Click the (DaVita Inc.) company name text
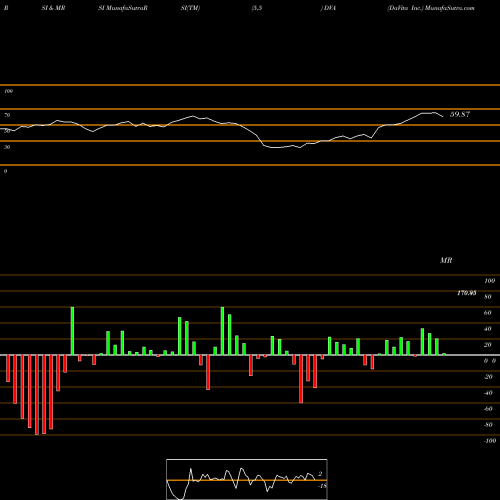 click(x=405, y=8)
